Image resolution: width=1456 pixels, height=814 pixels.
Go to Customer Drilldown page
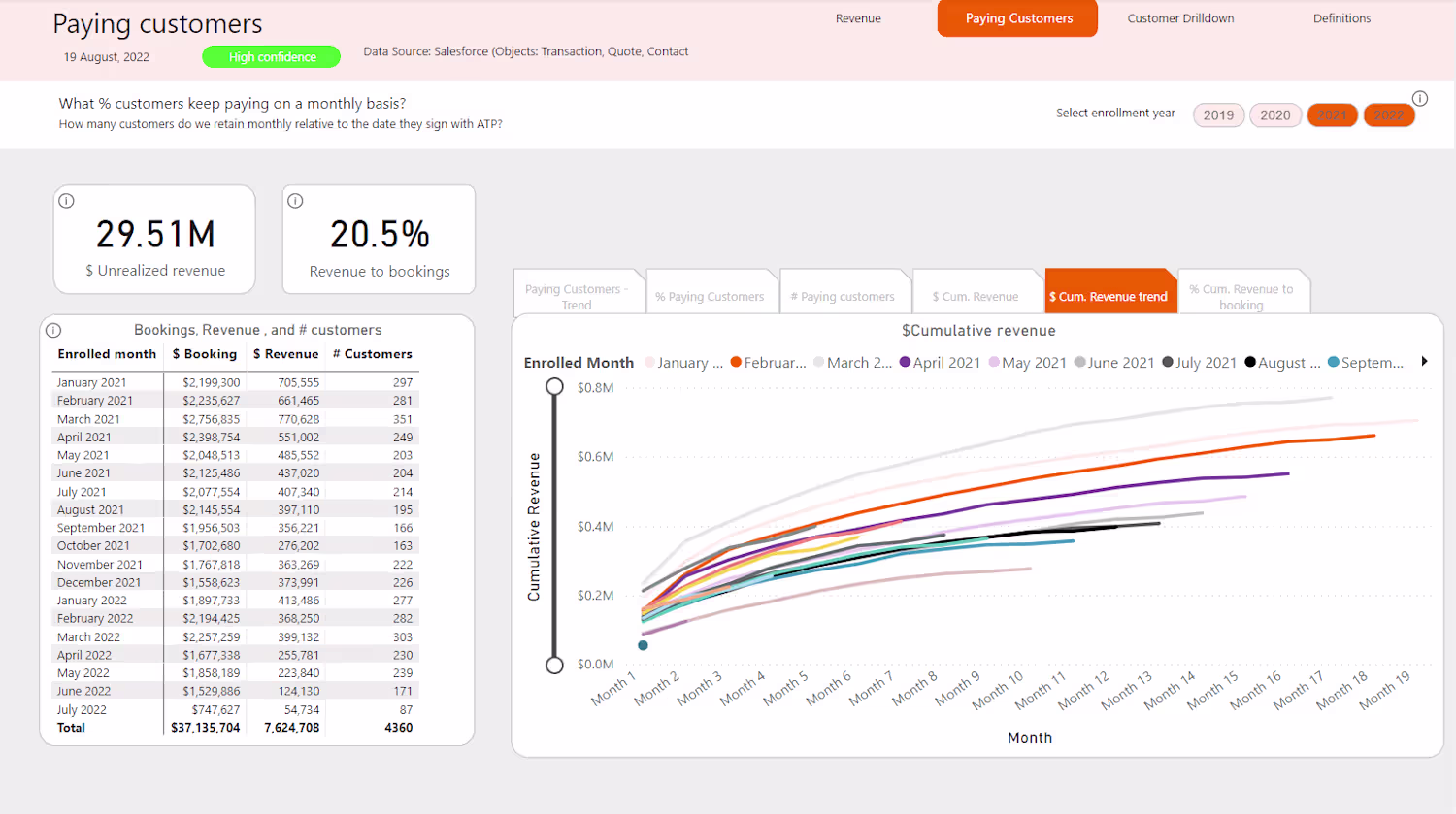tap(1180, 18)
